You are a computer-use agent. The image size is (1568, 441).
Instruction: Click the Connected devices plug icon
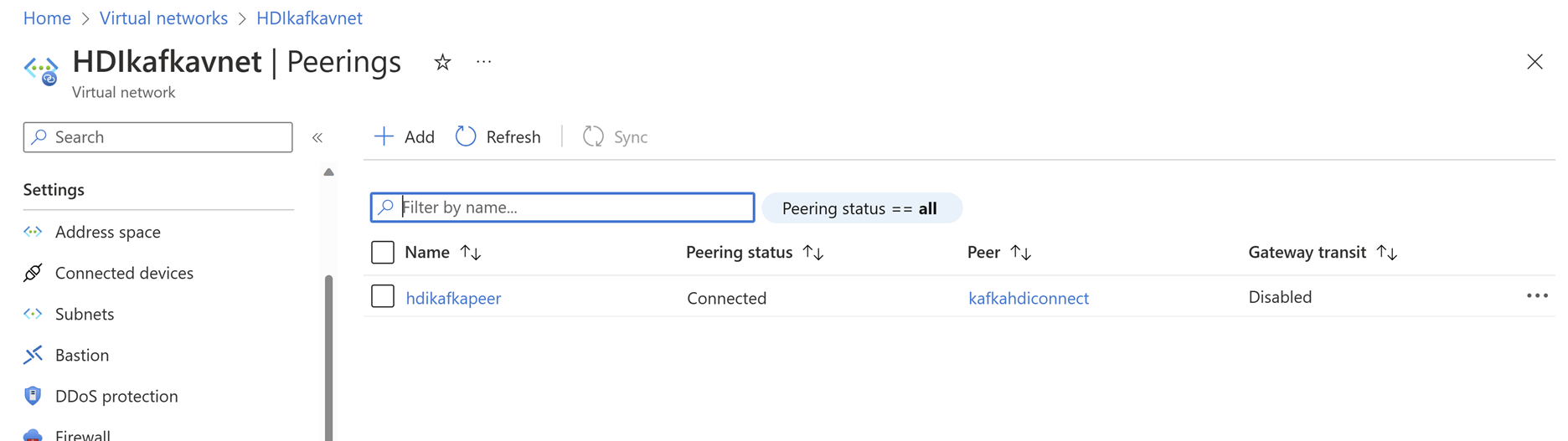pos(33,273)
